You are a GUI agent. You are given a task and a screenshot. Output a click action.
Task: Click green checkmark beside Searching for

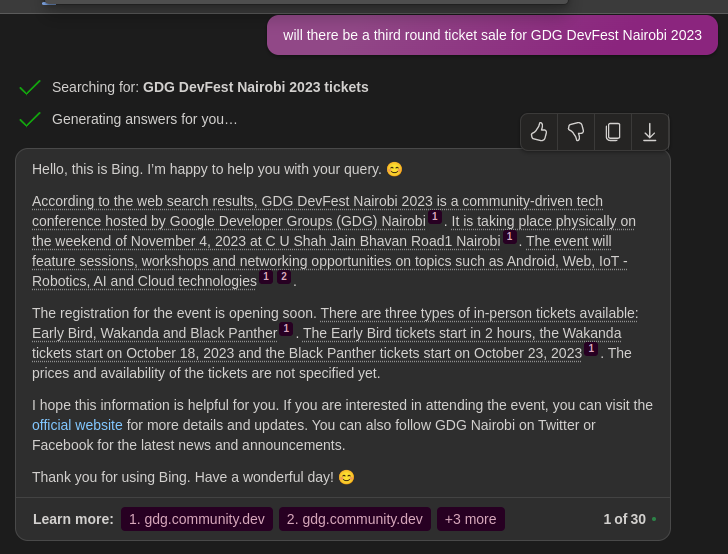click(30, 87)
